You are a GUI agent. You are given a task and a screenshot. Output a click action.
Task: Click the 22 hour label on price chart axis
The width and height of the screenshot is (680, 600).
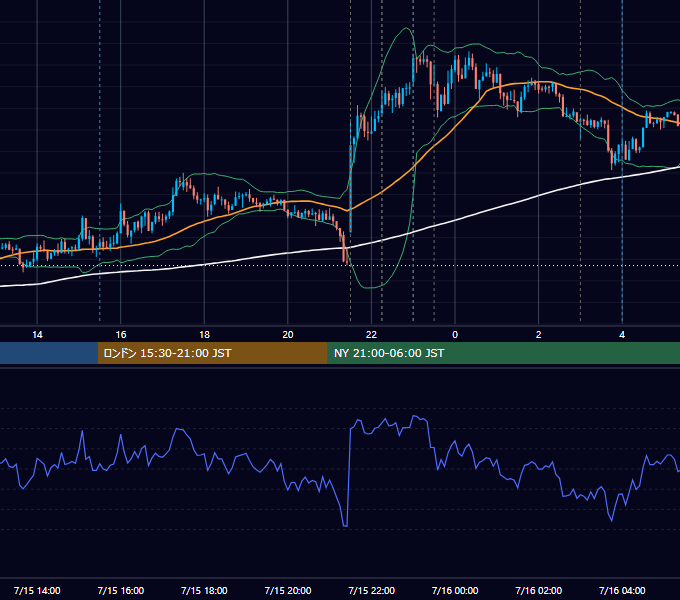371,335
